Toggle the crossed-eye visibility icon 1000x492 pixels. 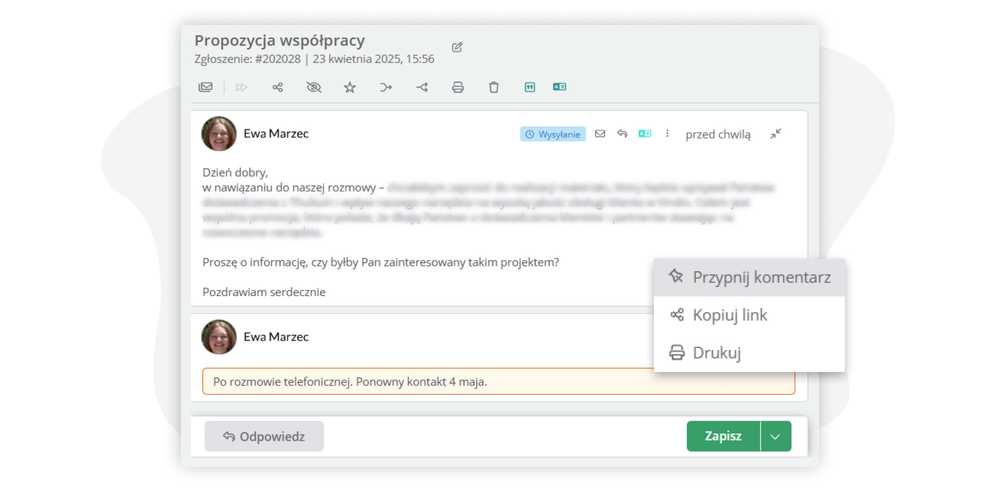(314, 87)
